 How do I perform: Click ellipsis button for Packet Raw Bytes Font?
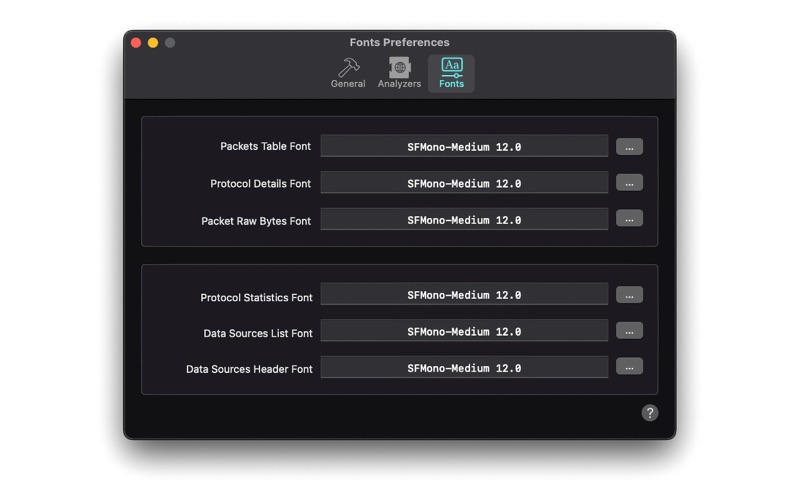(x=629, y=219)
